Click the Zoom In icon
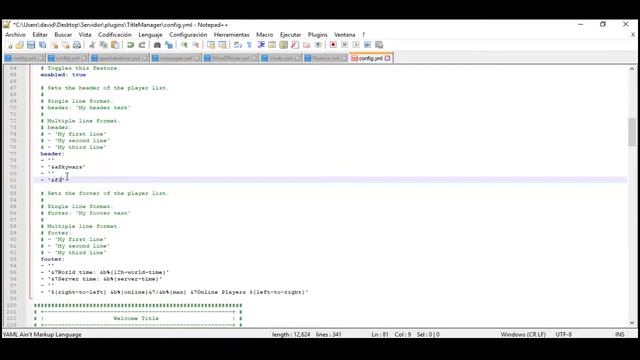The image size is (640, 360). 184,45
